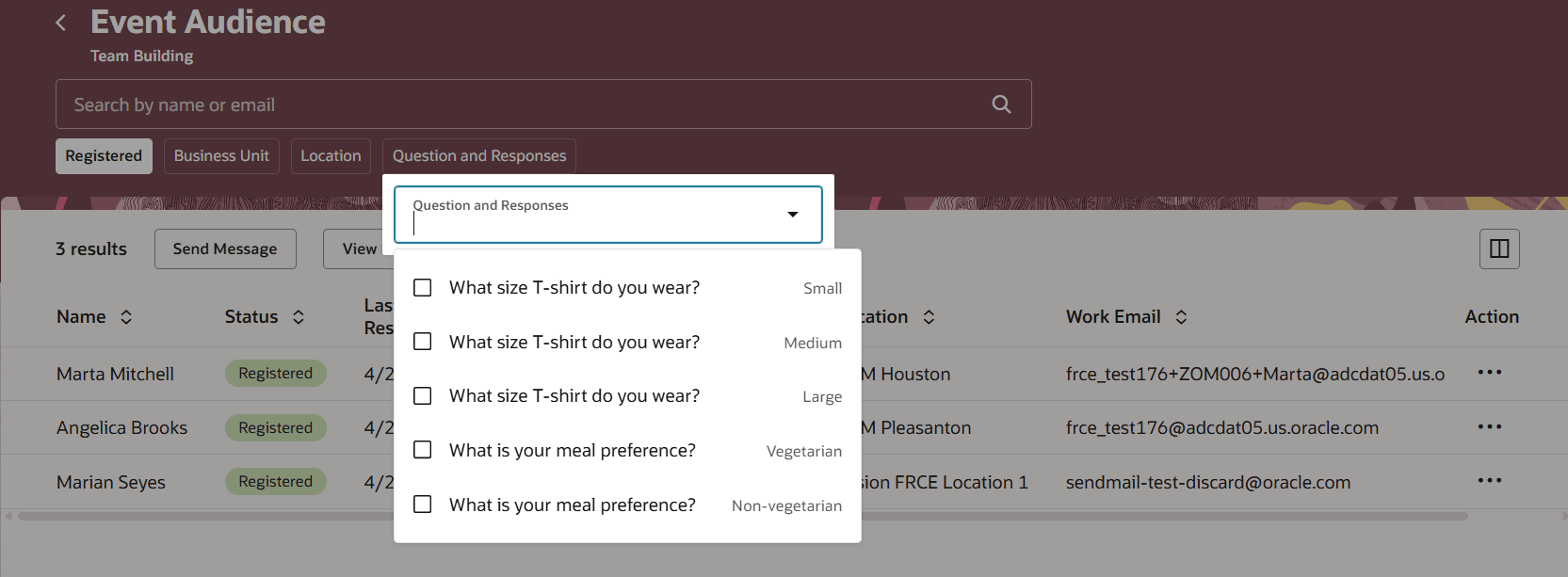
Task: Click the Send Message button
Action: pos(225,248)
